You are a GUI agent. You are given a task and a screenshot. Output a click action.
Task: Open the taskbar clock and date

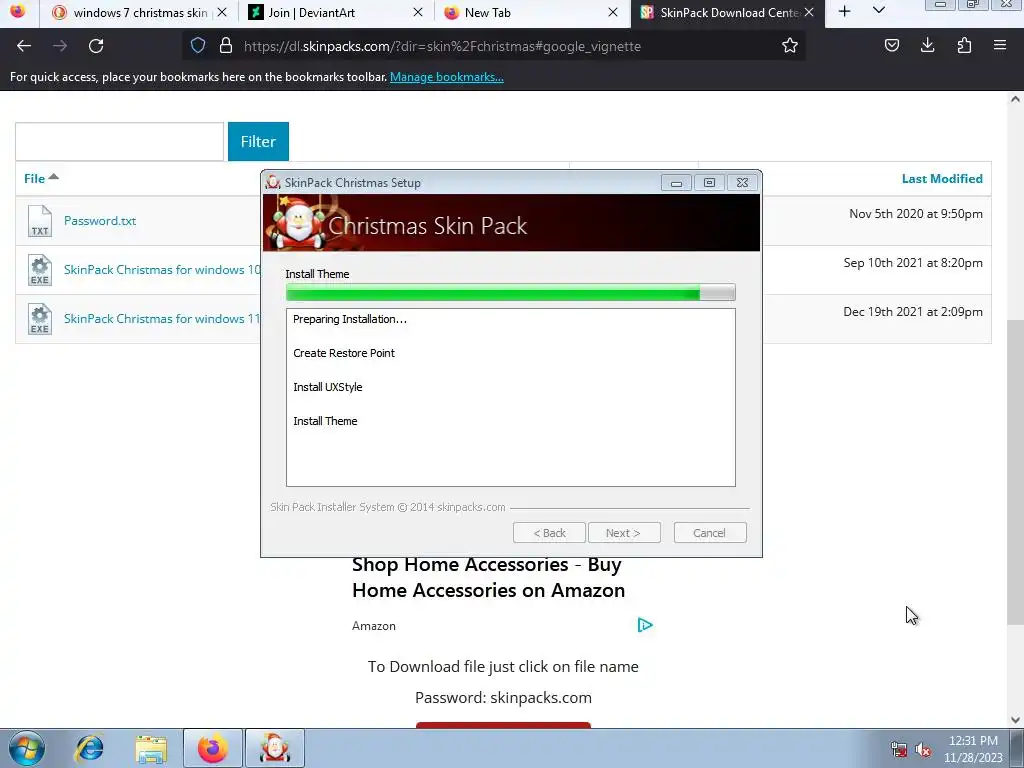tap(973, 749)
